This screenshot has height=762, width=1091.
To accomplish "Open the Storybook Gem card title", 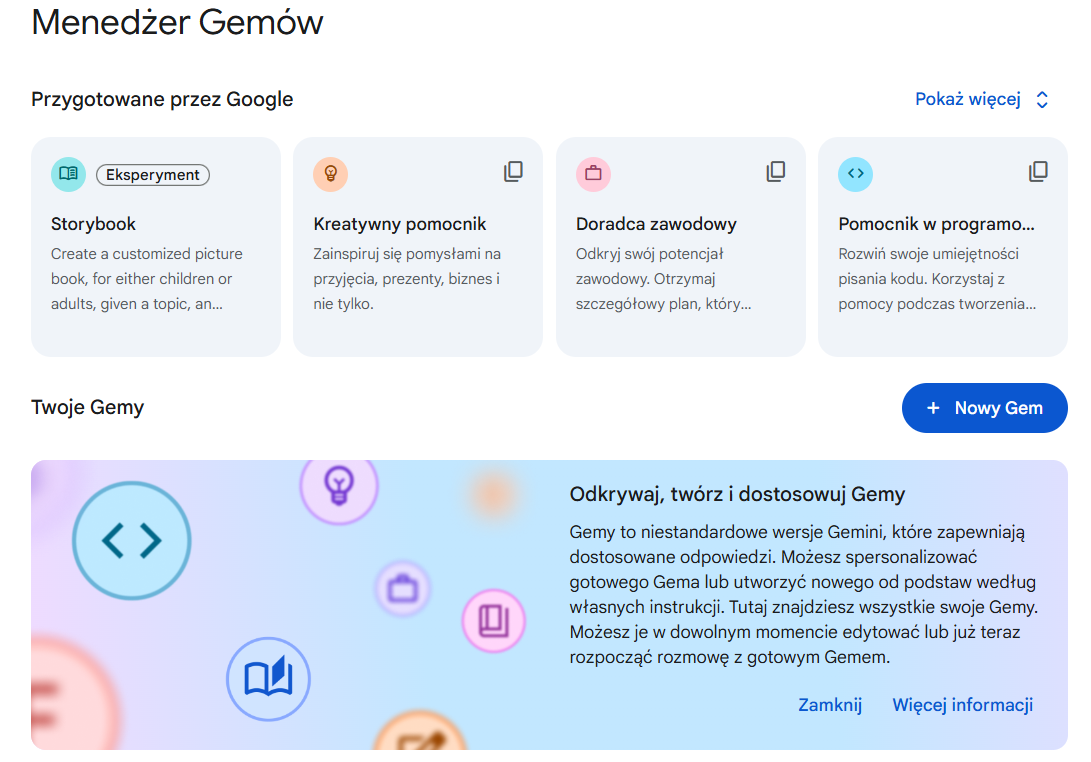I will click(93, 224).
